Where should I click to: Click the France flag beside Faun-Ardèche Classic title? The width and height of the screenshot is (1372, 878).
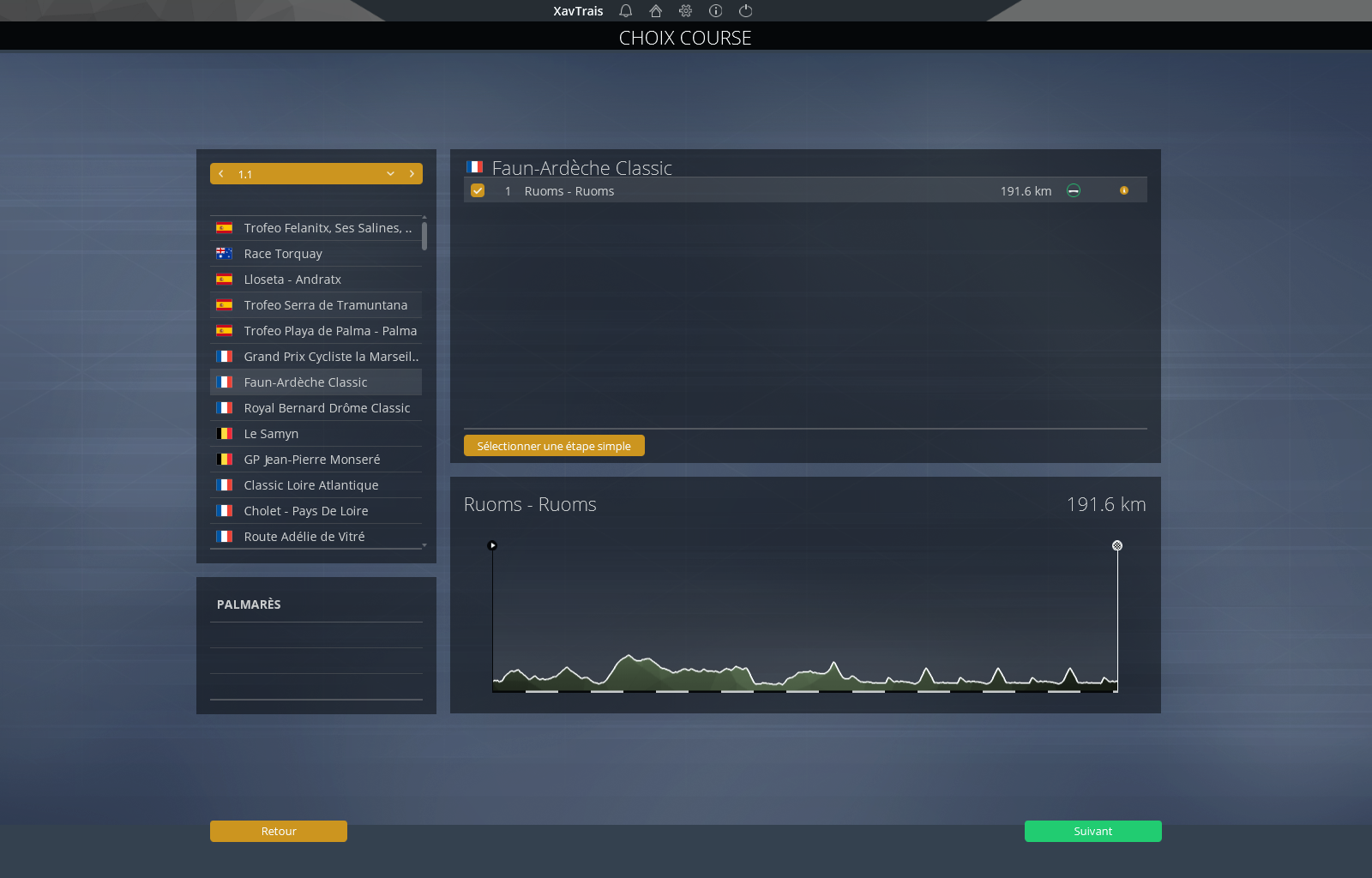coord(475,167)
